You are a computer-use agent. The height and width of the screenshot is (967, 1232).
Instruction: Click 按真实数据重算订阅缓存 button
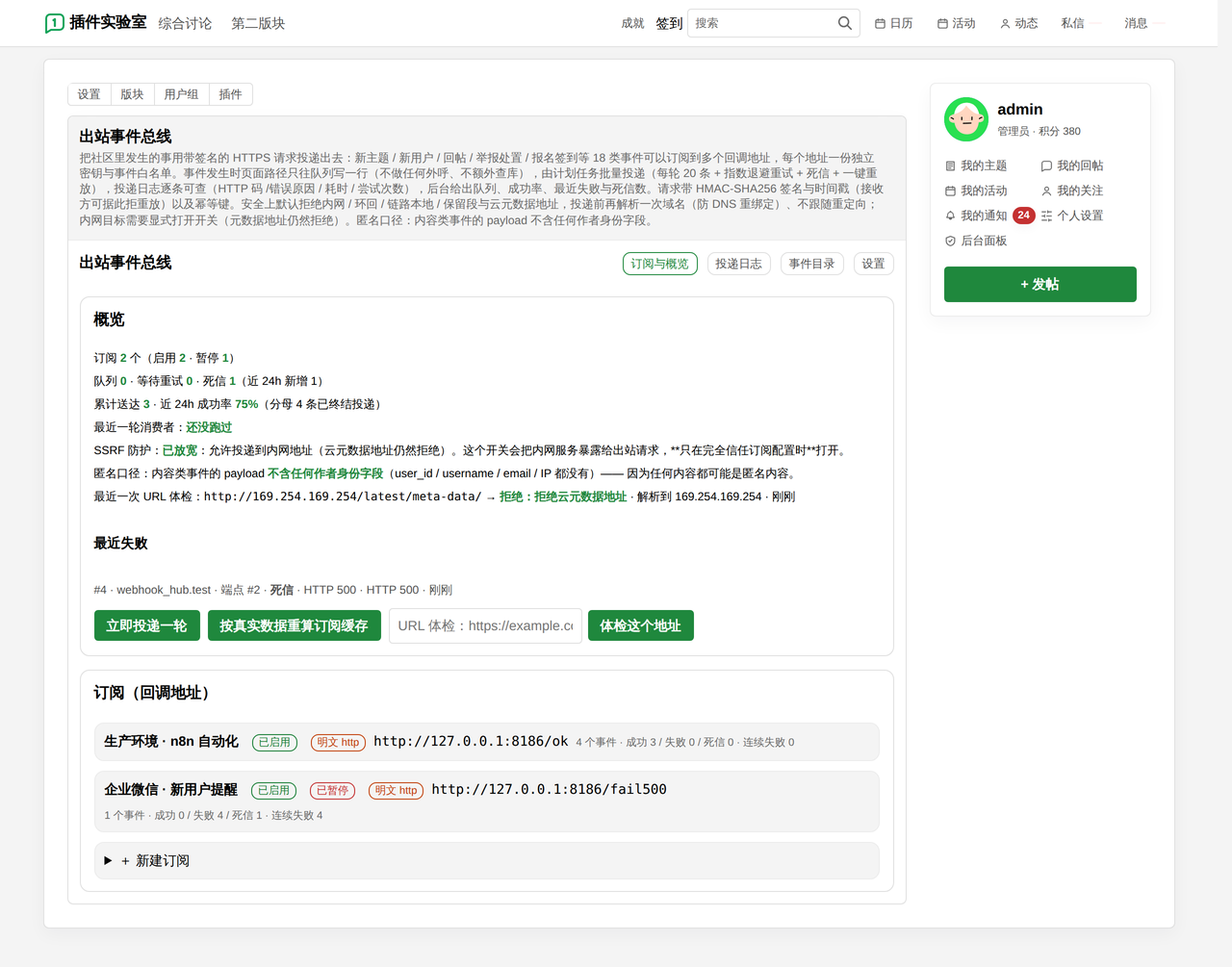point(294,625)
